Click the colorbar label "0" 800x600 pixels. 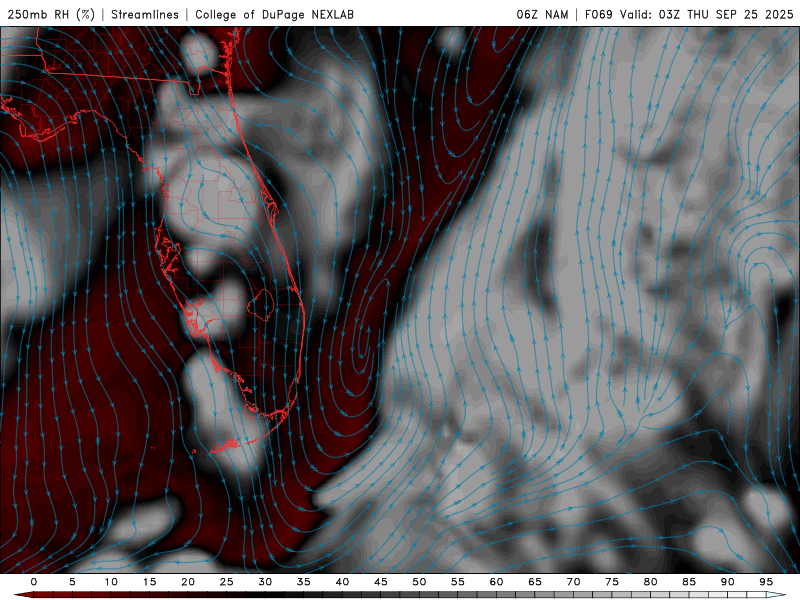click(x=34, y=582)
